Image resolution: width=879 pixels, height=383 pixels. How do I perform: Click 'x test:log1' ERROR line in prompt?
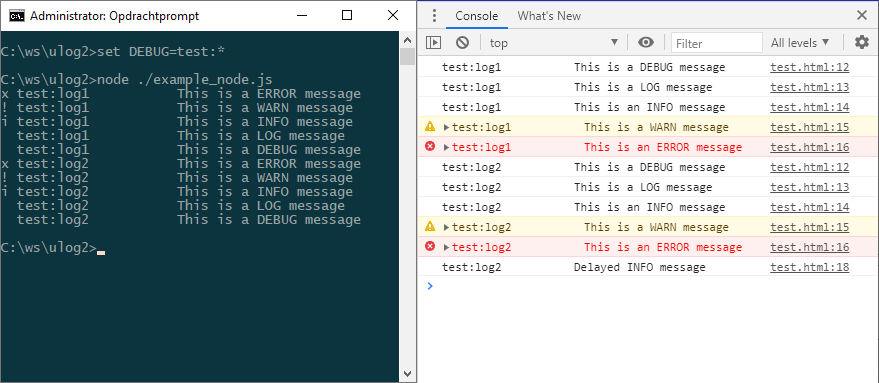tap(181, 94)
